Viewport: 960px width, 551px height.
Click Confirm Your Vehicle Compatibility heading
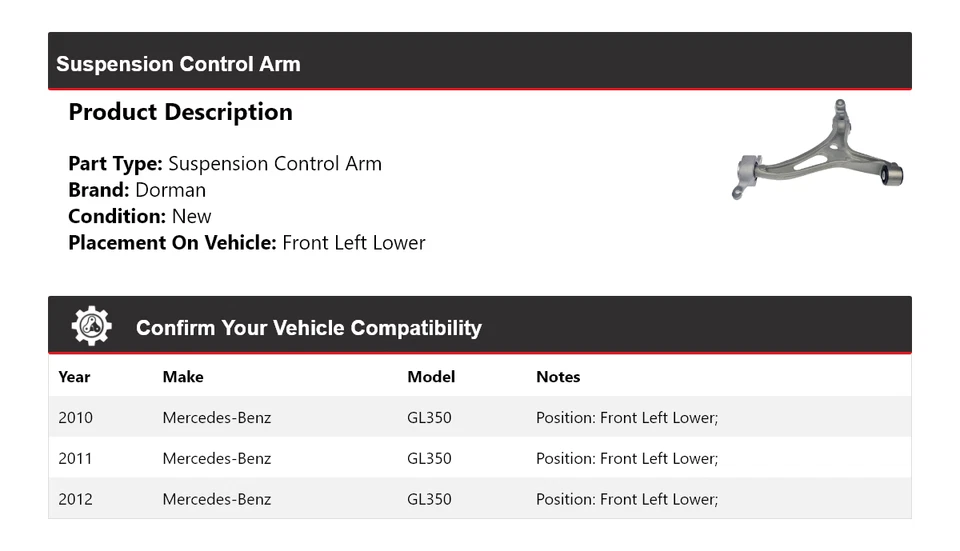coord(308,328)
